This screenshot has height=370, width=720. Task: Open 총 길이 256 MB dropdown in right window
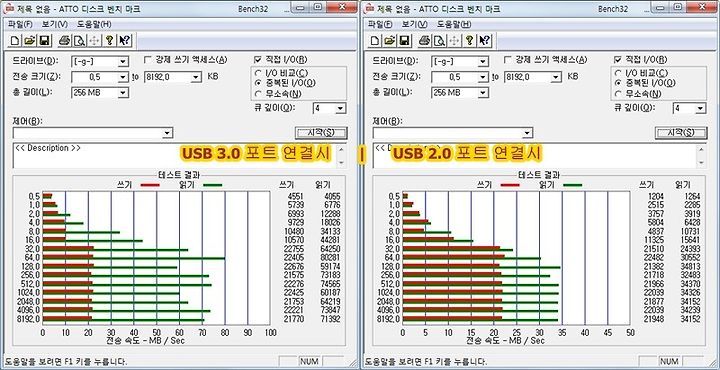[x=483, y=93]
